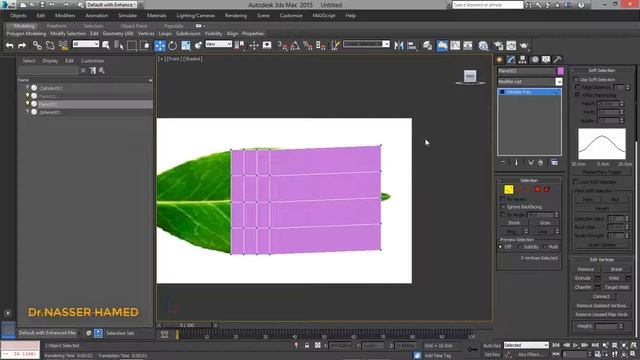This screenshot has height=360, width=640.
Task: Click the Shrink selection button
Action: 513,223
